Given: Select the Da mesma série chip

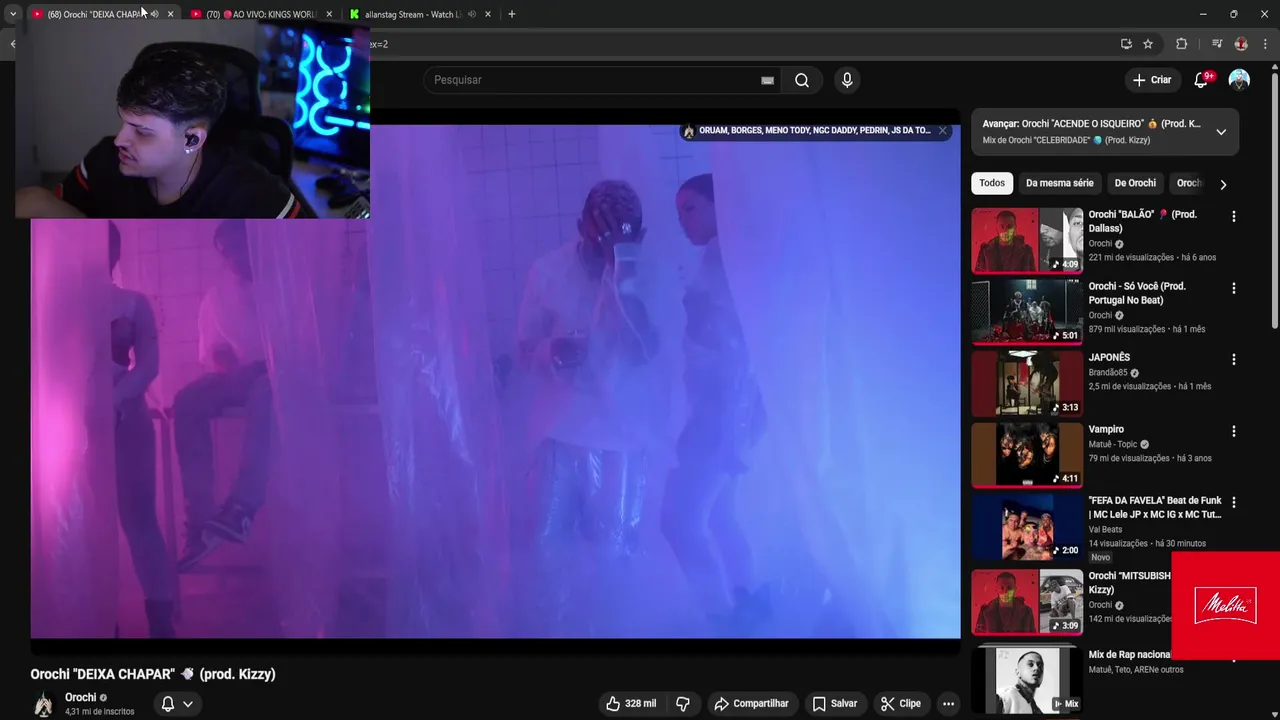Looking at the screenshot, I should [x=1060, y=183].
